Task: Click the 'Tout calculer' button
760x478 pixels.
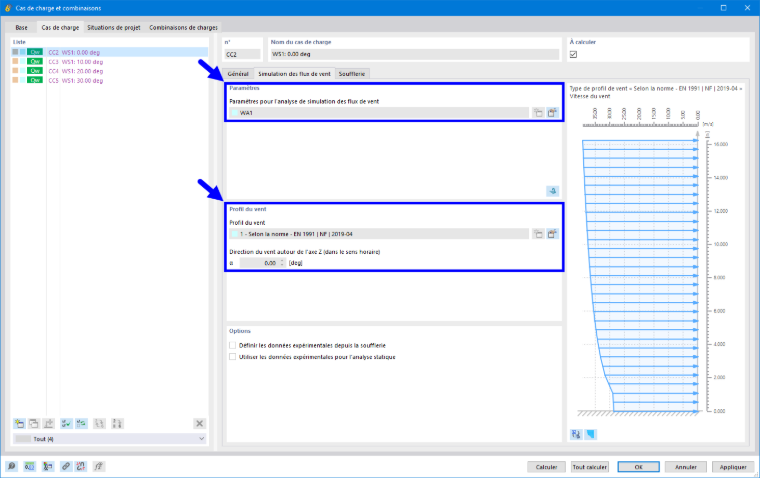Action: [x=590, y=467]
